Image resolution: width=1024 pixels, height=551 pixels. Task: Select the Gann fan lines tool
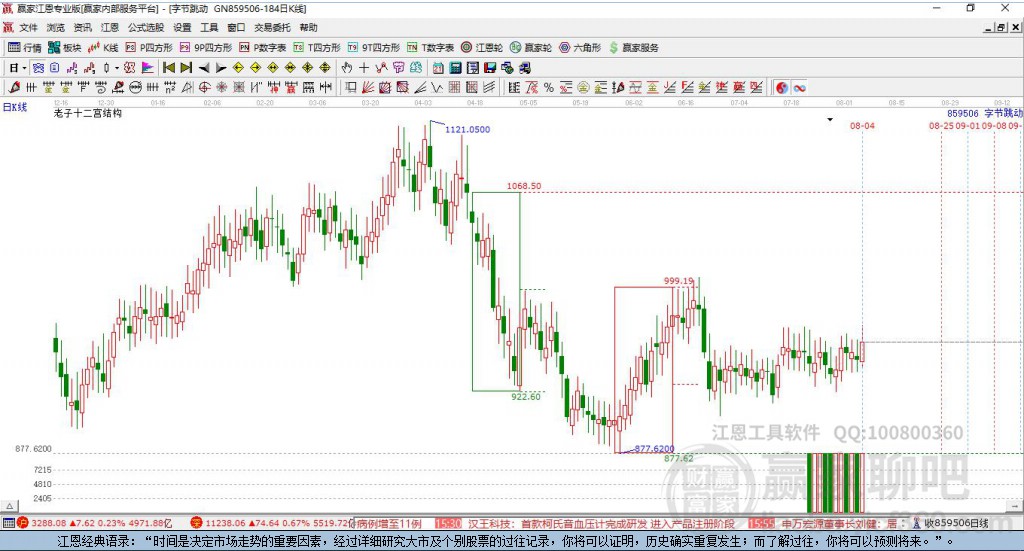click(x=367, y=87)
